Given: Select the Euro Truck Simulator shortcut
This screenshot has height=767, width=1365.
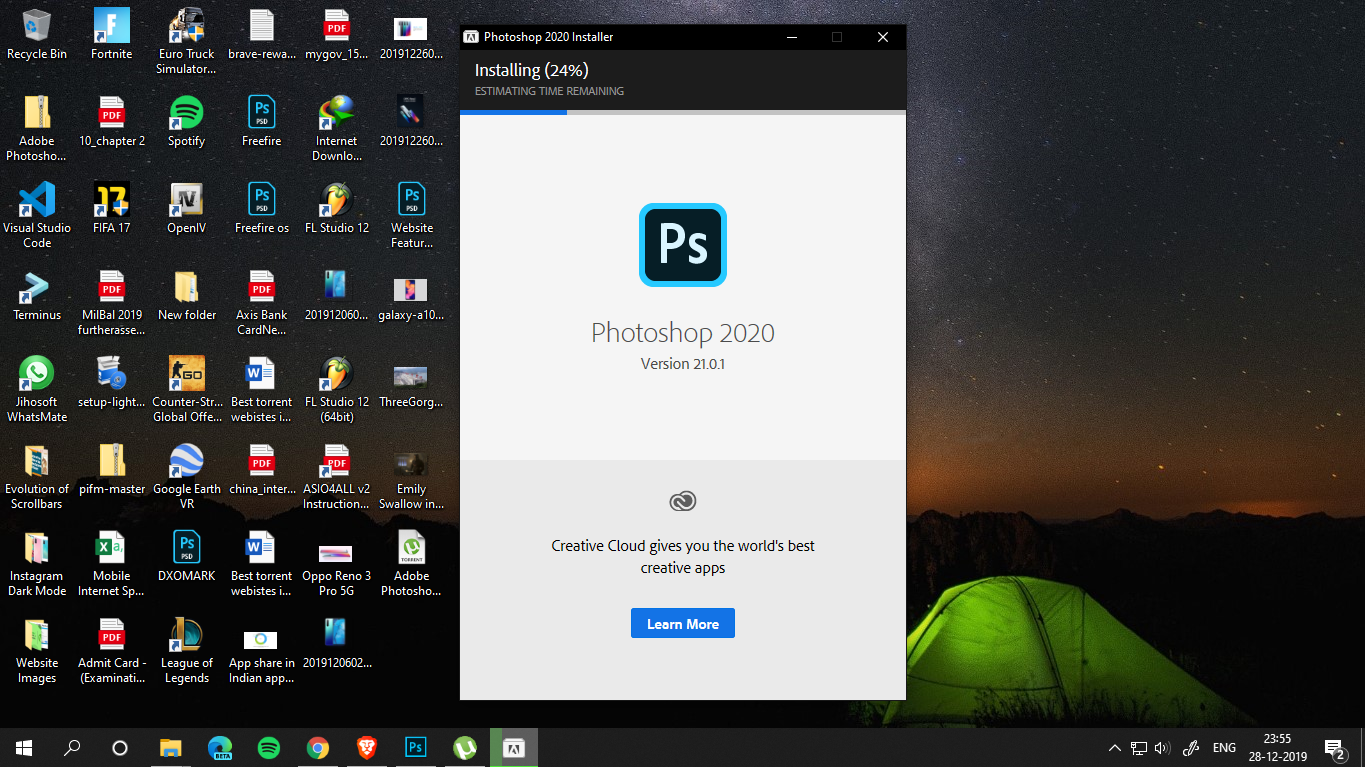Looking at the screenshot, I should point(186,42).
